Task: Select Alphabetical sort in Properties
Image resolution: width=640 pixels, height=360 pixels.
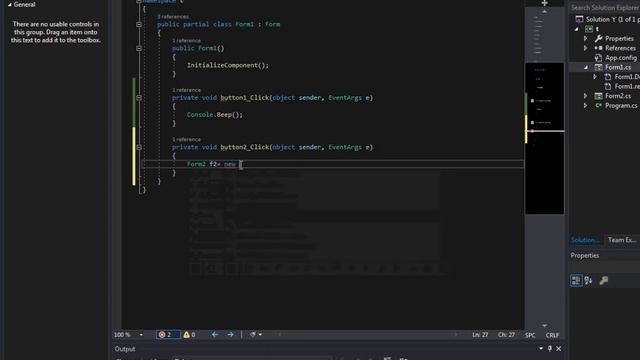Action: click(589, 280)
